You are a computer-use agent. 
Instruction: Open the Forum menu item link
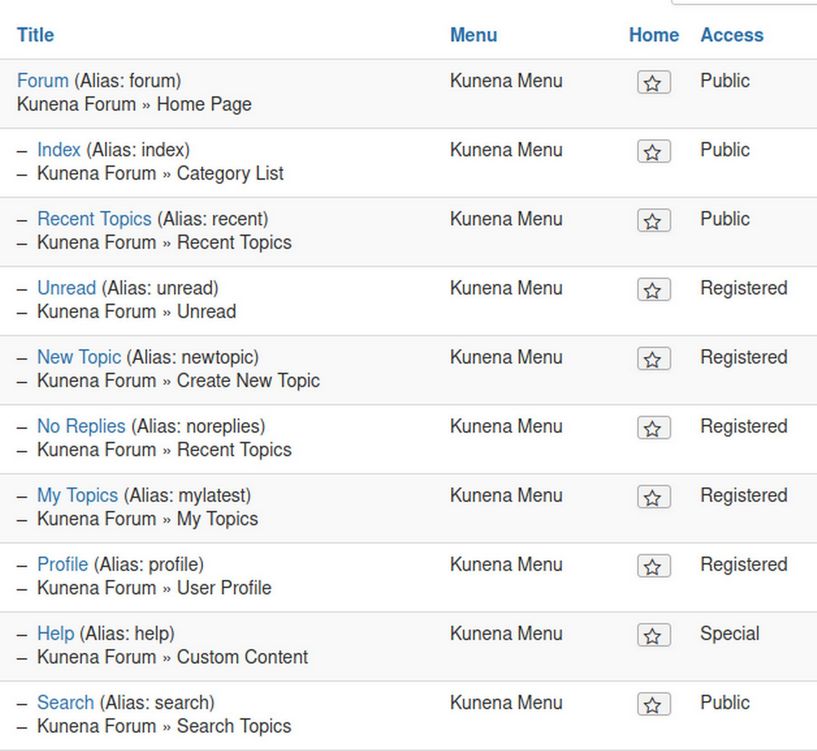click(43, 81)
